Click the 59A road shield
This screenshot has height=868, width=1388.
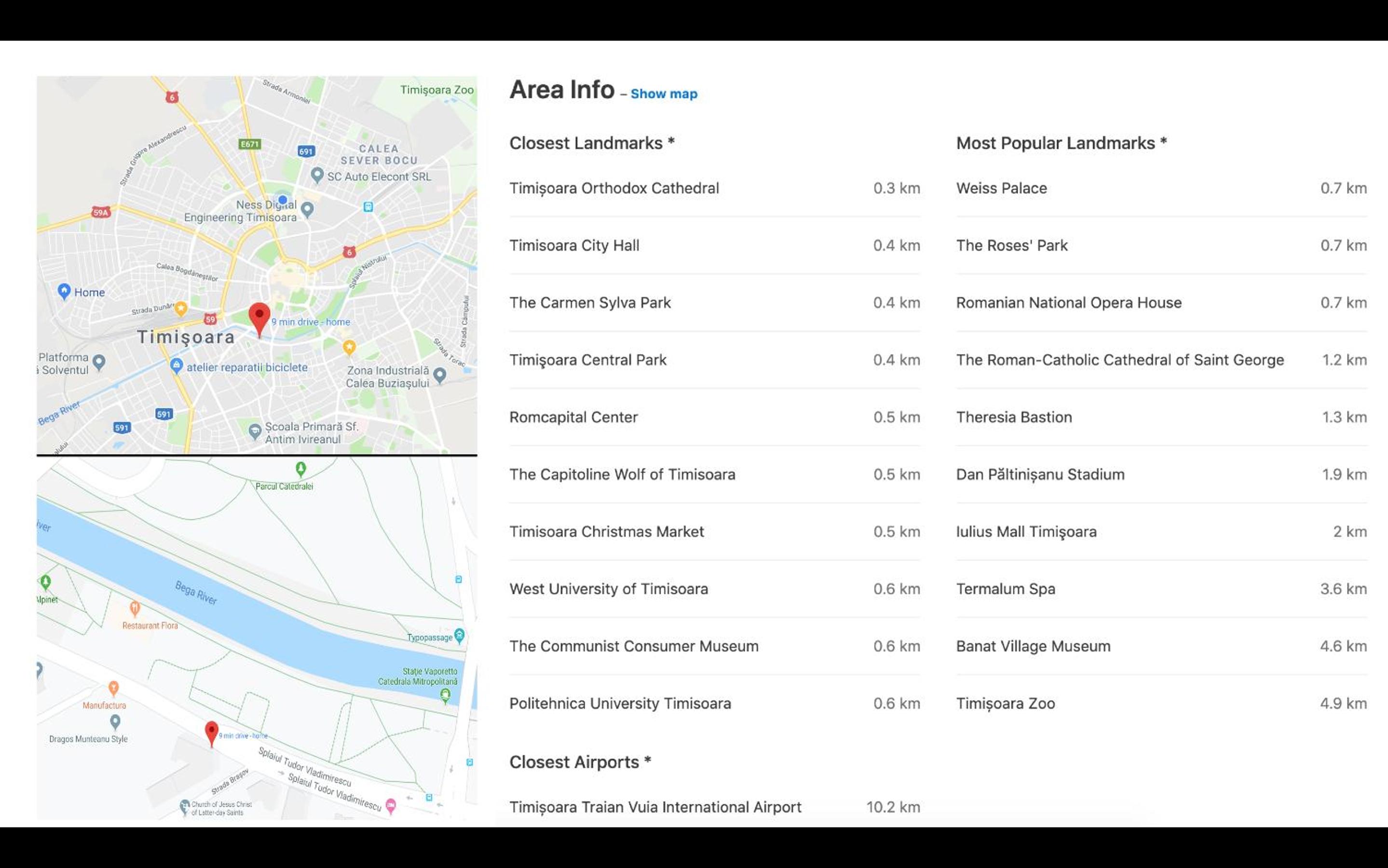tap(101, 212)
